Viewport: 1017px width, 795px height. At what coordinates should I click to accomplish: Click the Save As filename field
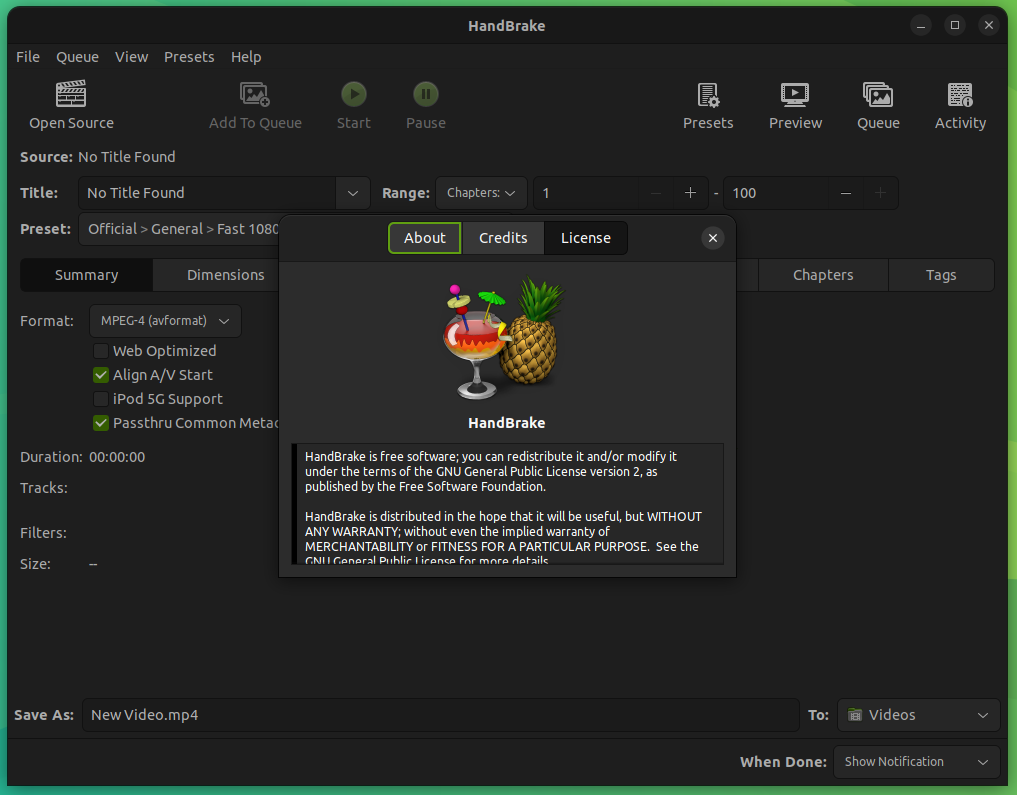(x=440, y=715)
